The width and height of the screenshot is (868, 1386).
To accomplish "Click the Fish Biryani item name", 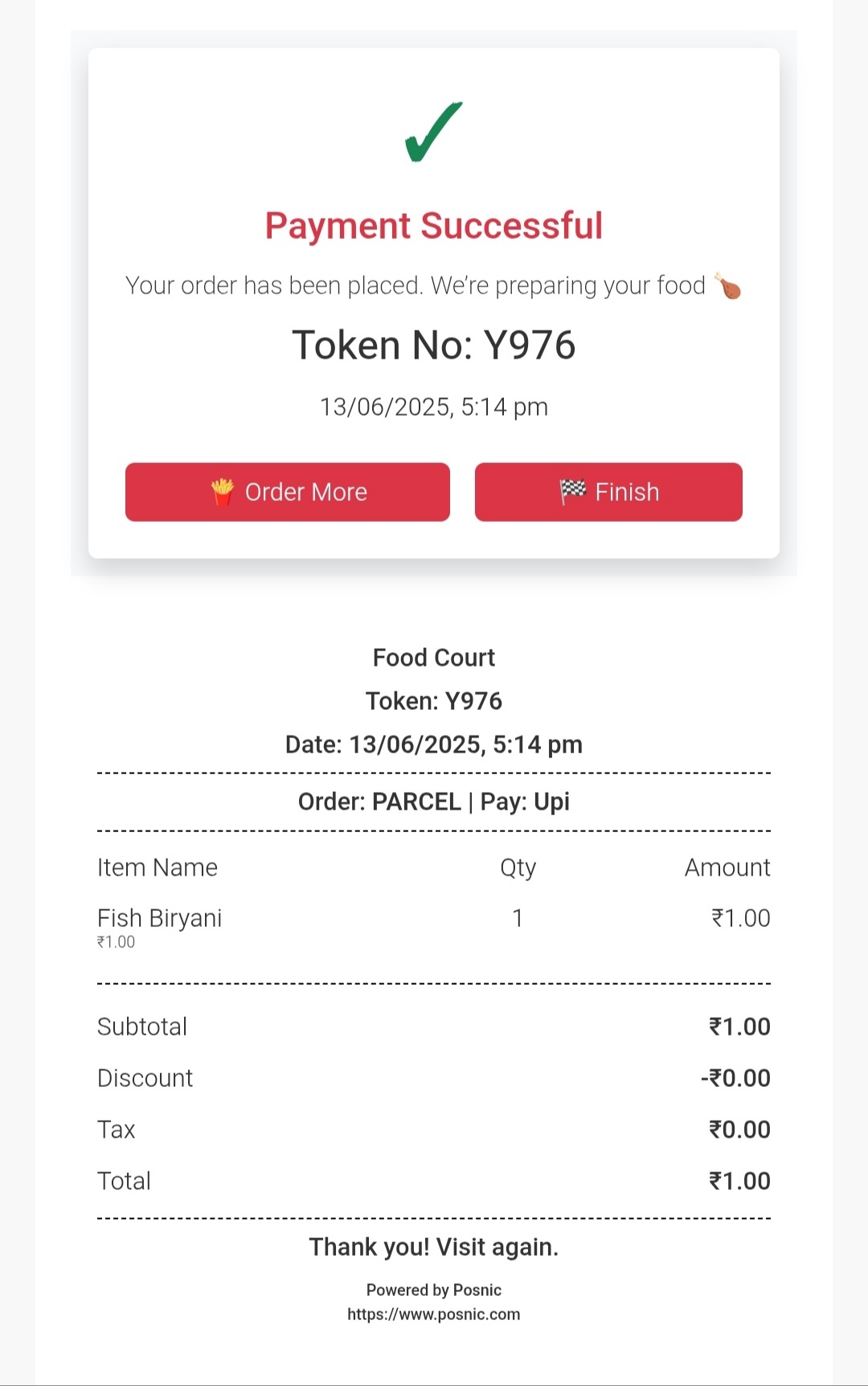I will point(159,917).
